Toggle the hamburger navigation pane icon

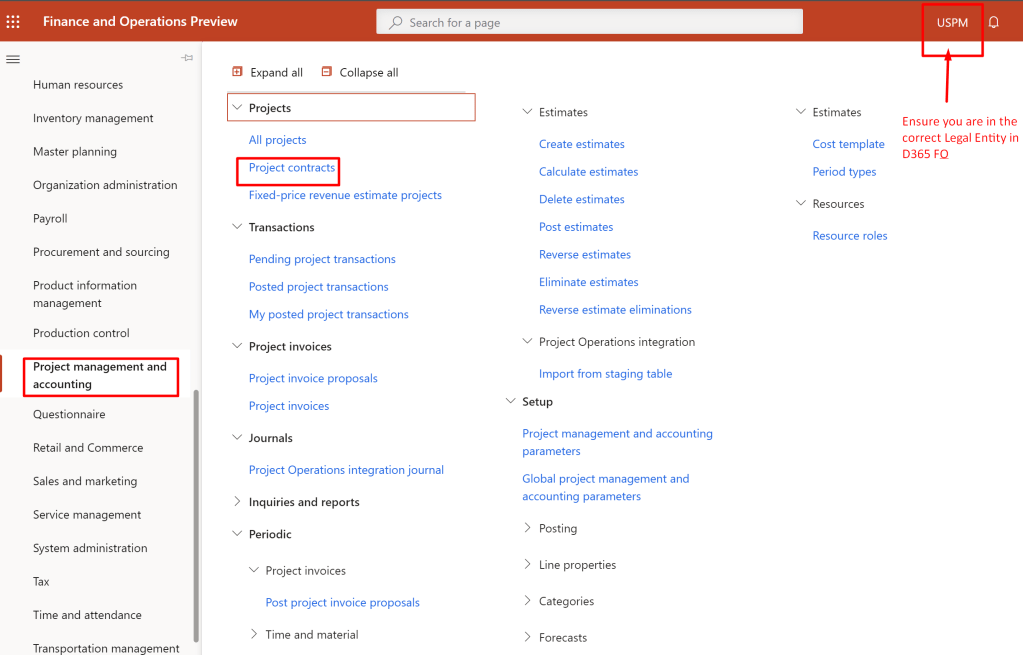click(13, 59)
